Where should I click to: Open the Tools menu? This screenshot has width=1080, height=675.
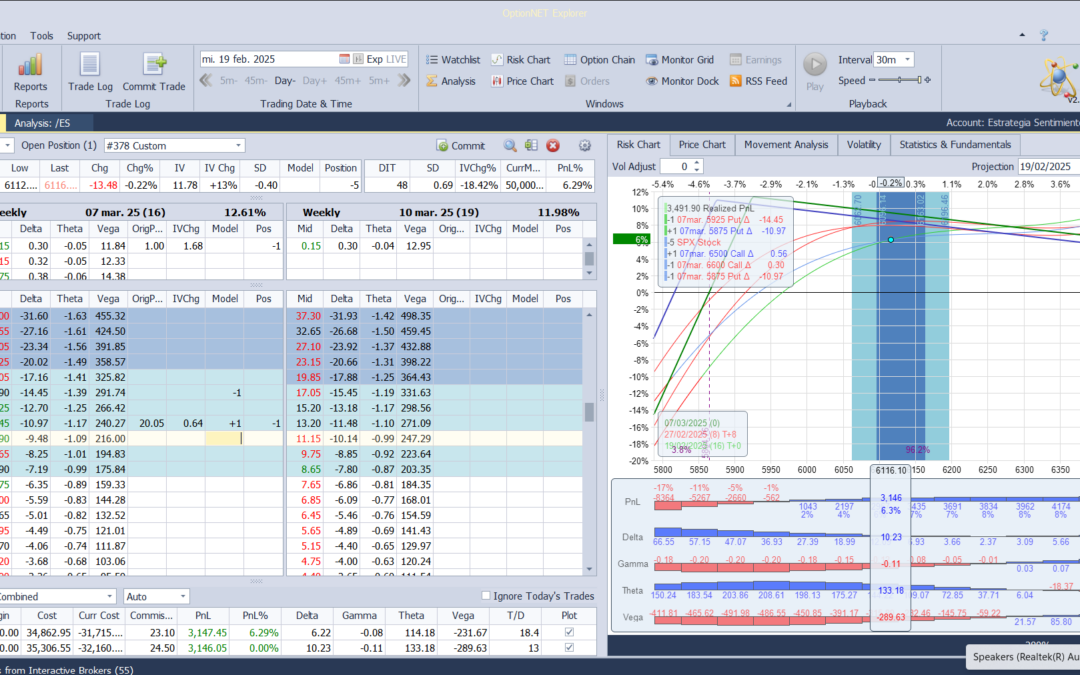[x=41, y=36]
